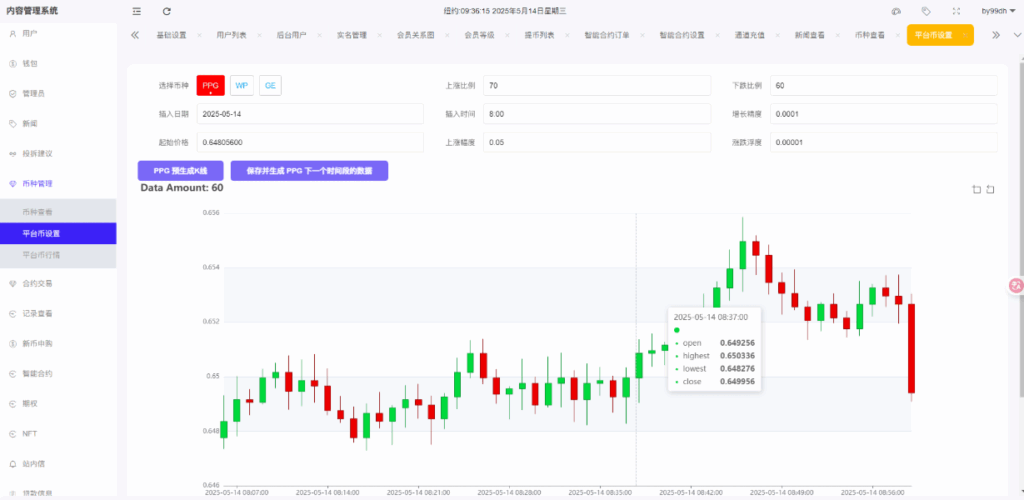Switch to the 基础设置 tab
The height and width of the screenshot is (500, 1024).
pyautogui.click(x=171, y=35)
